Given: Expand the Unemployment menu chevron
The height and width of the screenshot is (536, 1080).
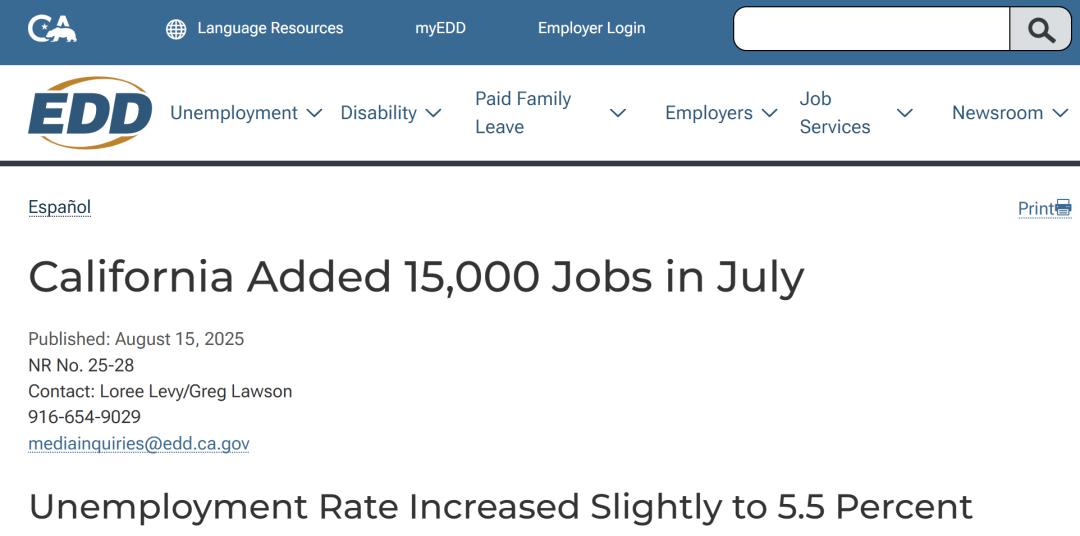Looking at the screenshot, I should (314, 113).
